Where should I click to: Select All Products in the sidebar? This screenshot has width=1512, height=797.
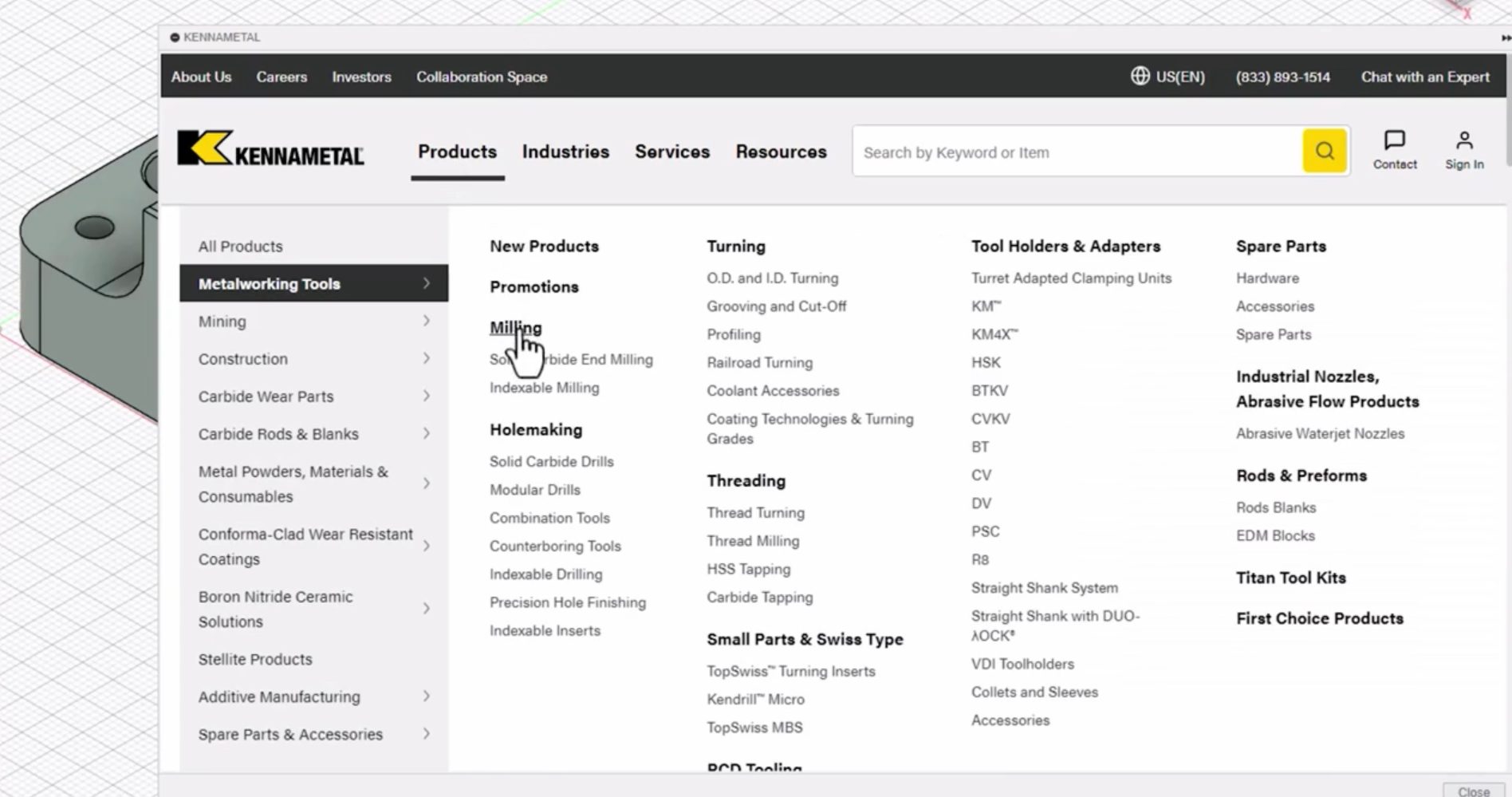click(x=239, y=246)
